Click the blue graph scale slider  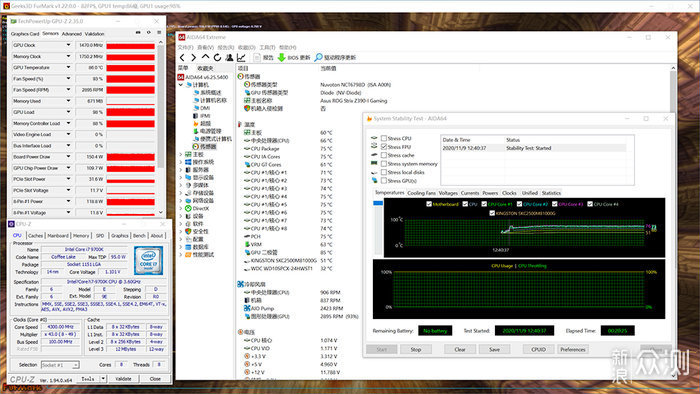(x=378, y=203)
